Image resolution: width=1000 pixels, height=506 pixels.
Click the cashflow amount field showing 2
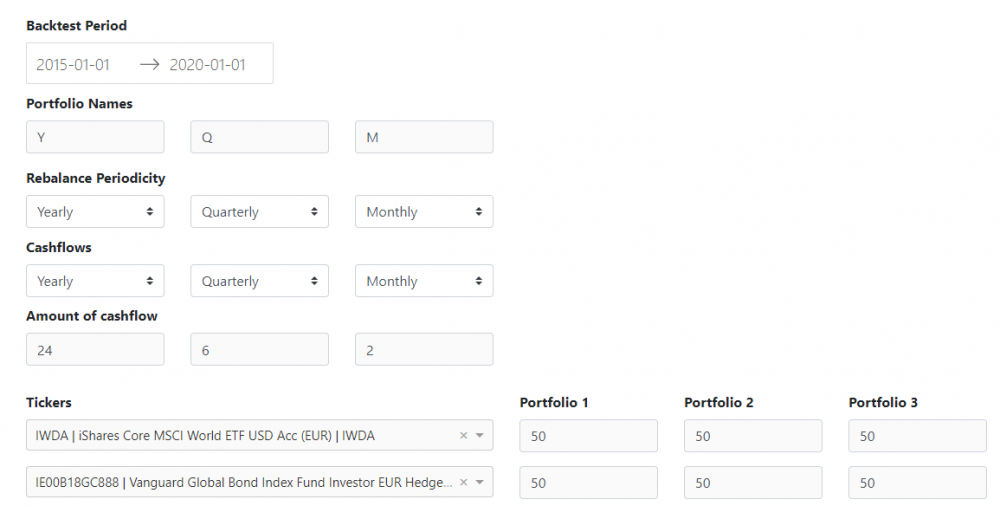[x=424, y=350]
